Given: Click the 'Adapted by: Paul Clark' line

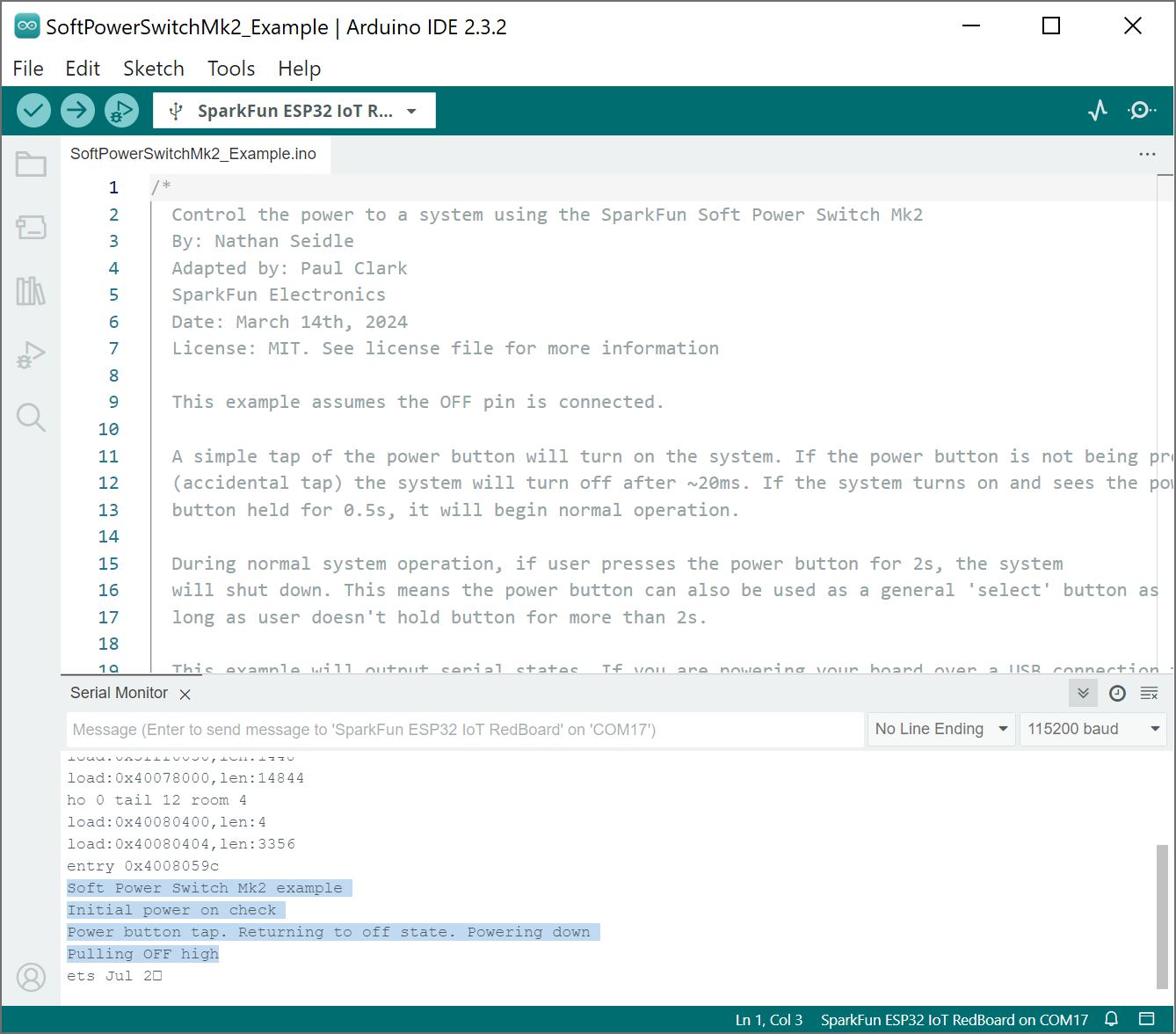Looking at the screenshot, I should point(289,268).
